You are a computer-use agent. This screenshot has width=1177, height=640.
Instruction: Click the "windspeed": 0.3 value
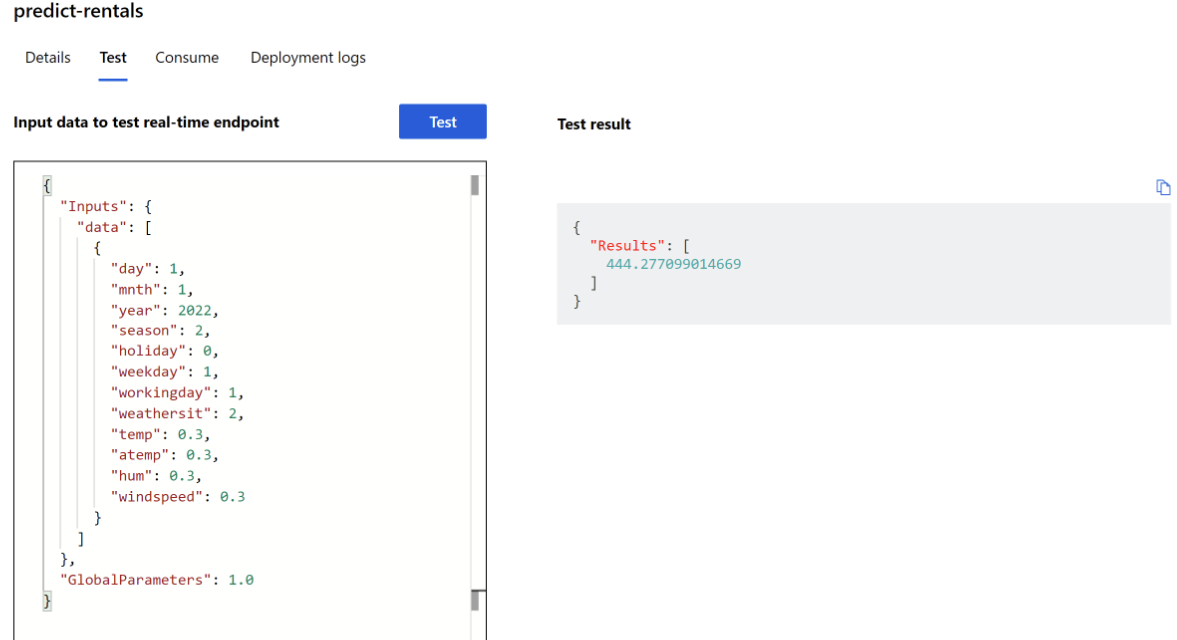click(232, 497)
